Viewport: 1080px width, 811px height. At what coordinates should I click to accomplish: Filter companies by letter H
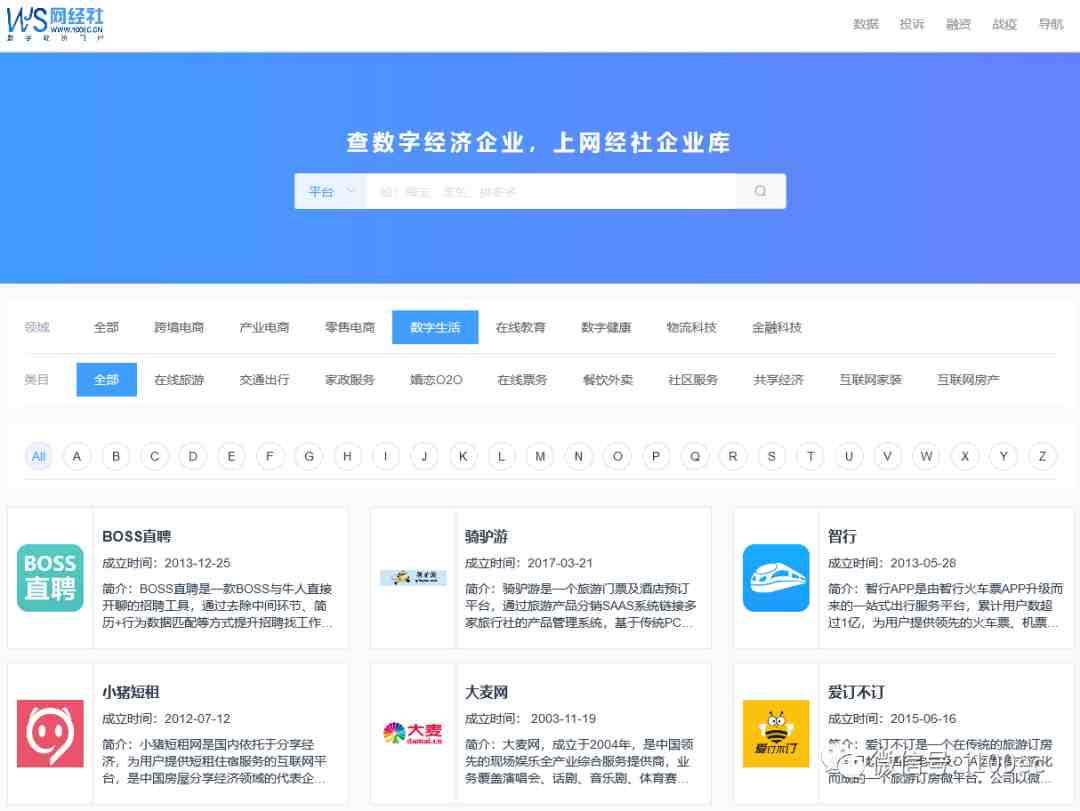[347, 456]
